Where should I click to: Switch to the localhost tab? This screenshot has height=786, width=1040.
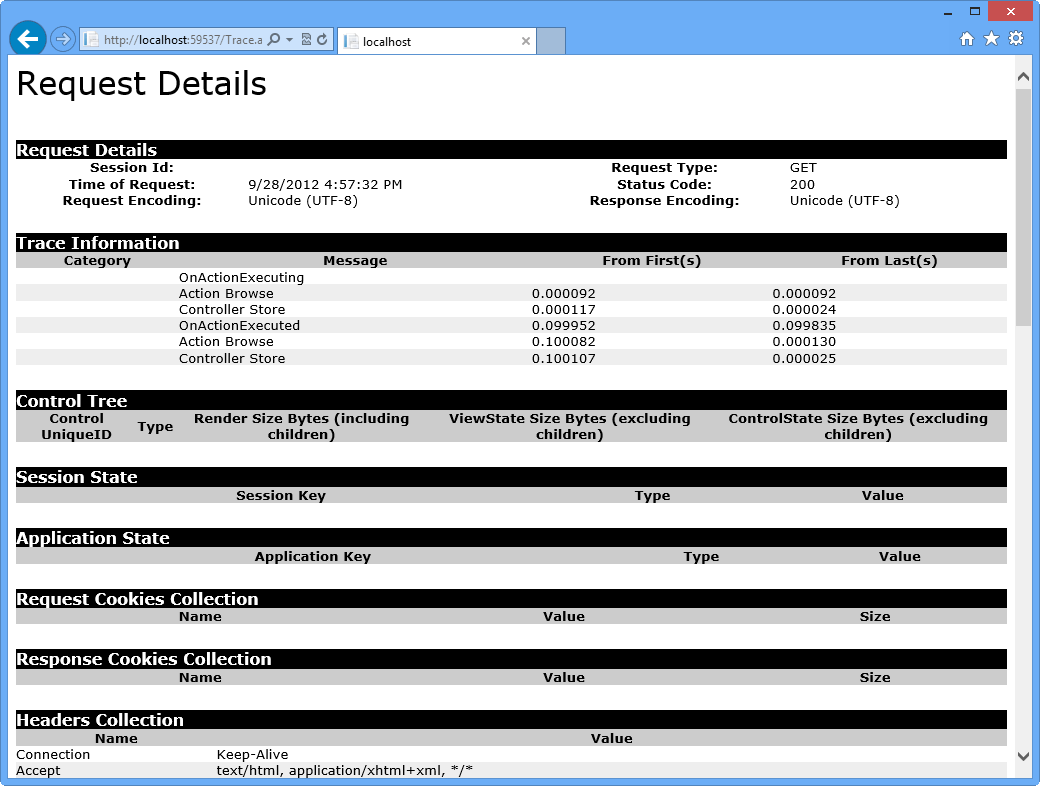[420, 41]
